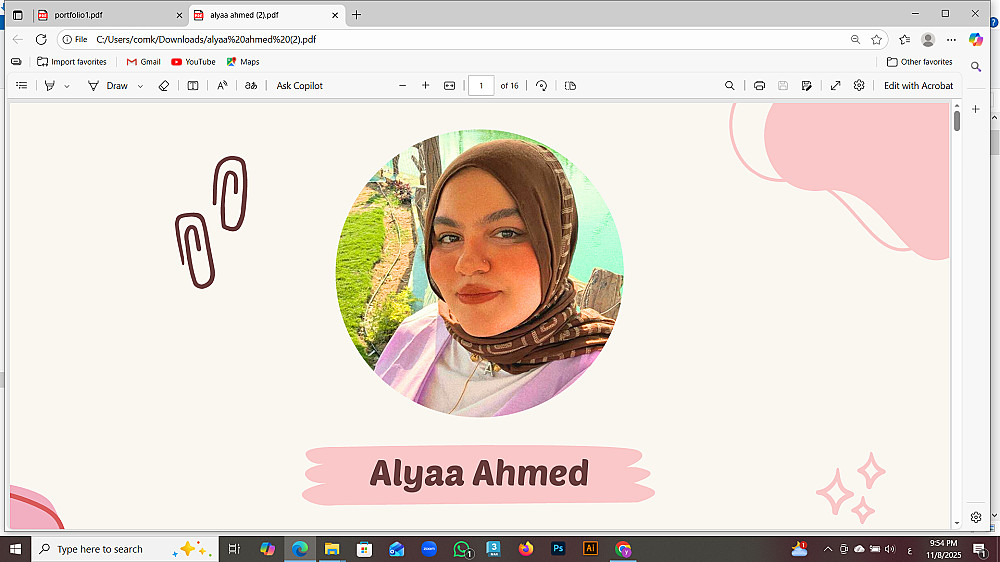The image size is (1000, 562).
Task: Expand the Other favorites folder
Action: [x=920, y=62]
